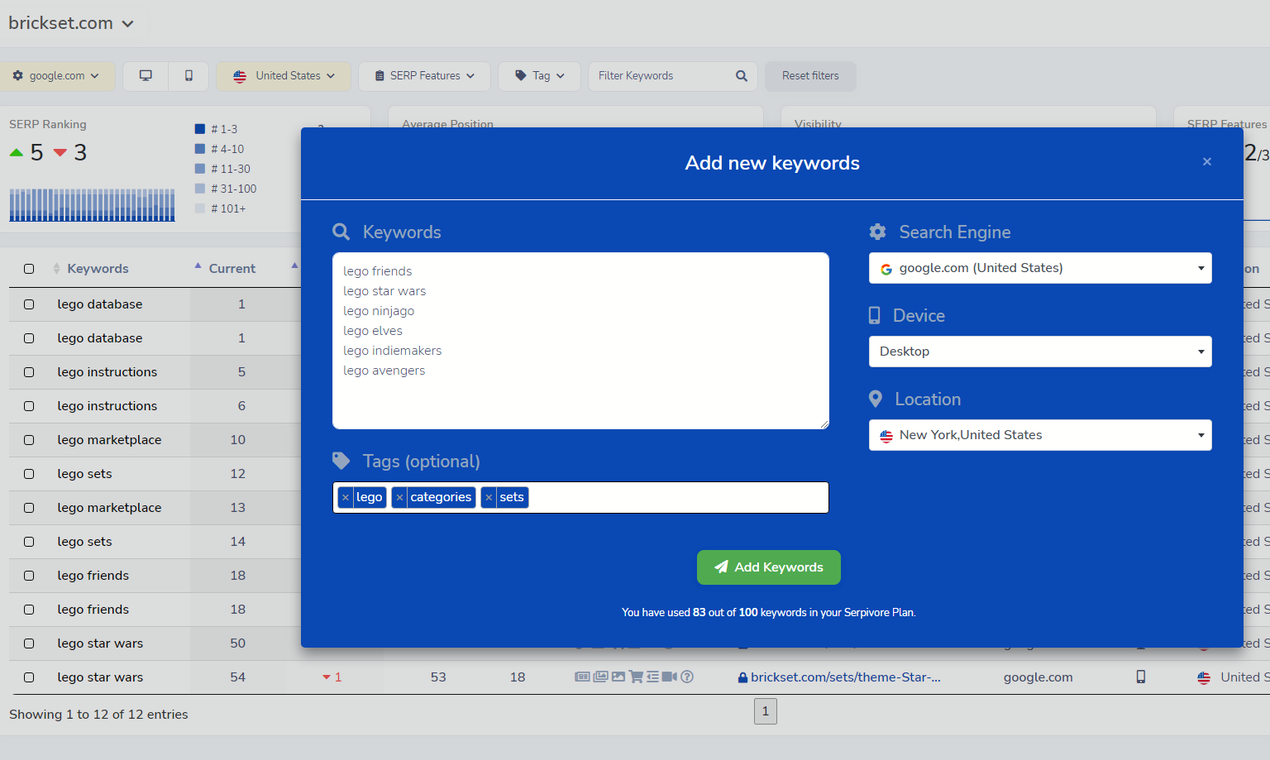Image resolution: width=1270 pixels, height=760 pixels.
Task: Toggle the select-all checkbox in table header
Action: [29, 269]
